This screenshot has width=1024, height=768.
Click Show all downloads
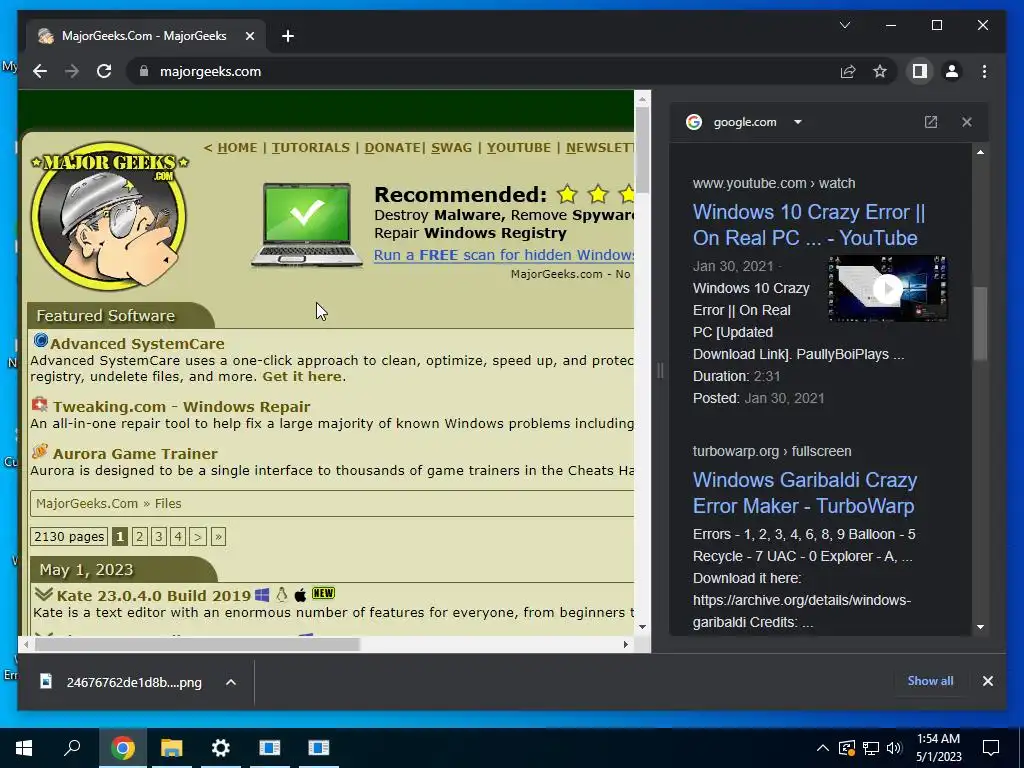930,680
